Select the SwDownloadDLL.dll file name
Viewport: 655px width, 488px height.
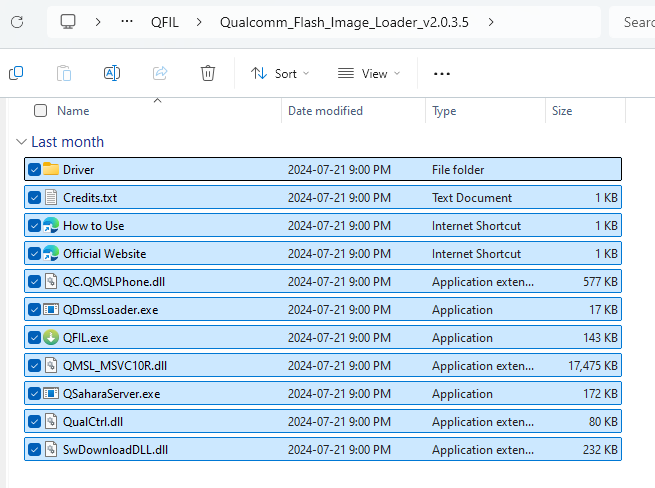(115, 450)
